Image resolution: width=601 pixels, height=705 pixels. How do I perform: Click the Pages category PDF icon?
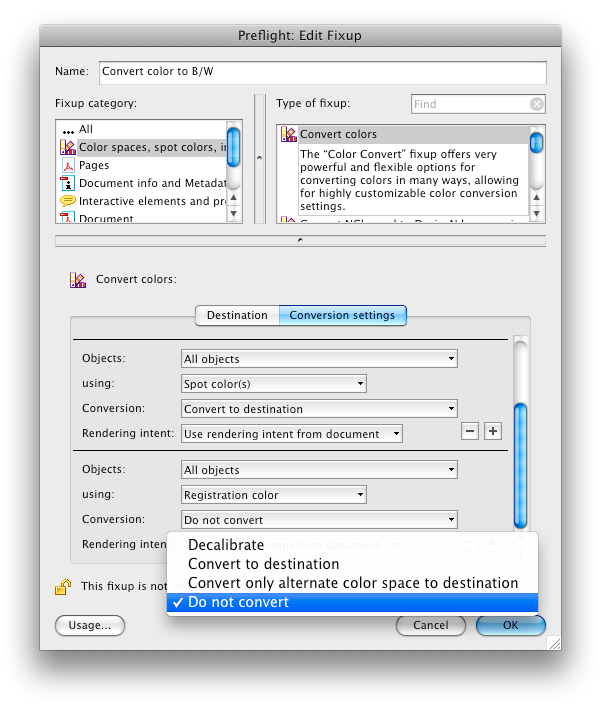(68, 165)
